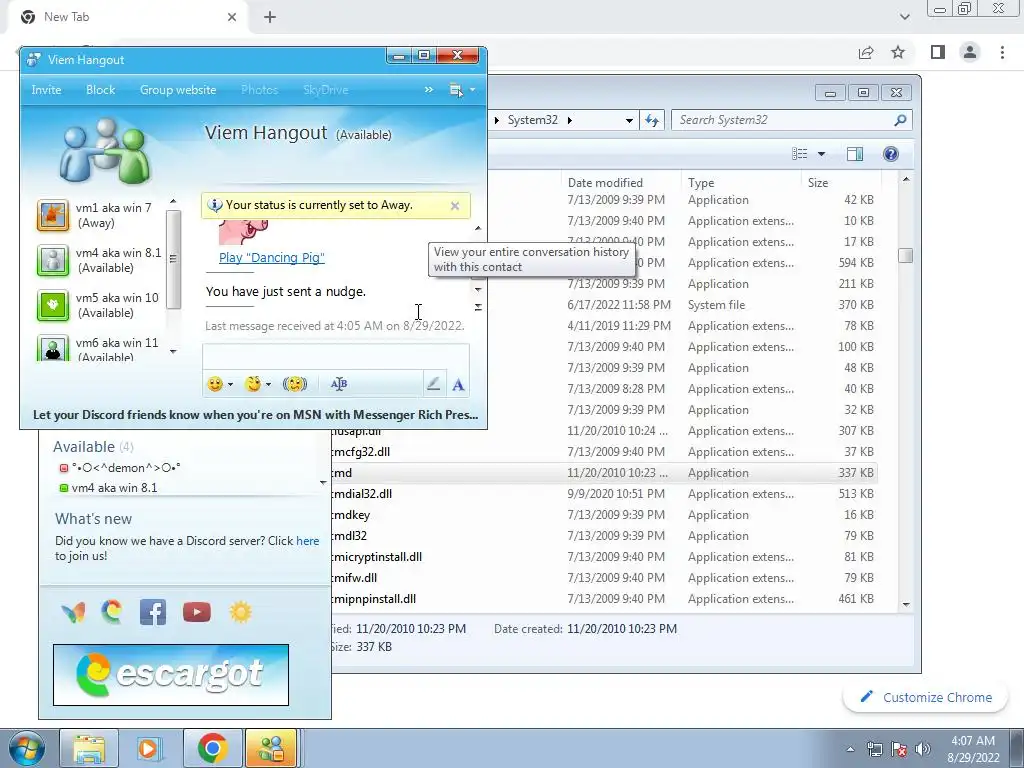This screenshot has height=768, width=1024.
Task: Click vm1 aka win 7 avatar
Action: coord(53,215)
